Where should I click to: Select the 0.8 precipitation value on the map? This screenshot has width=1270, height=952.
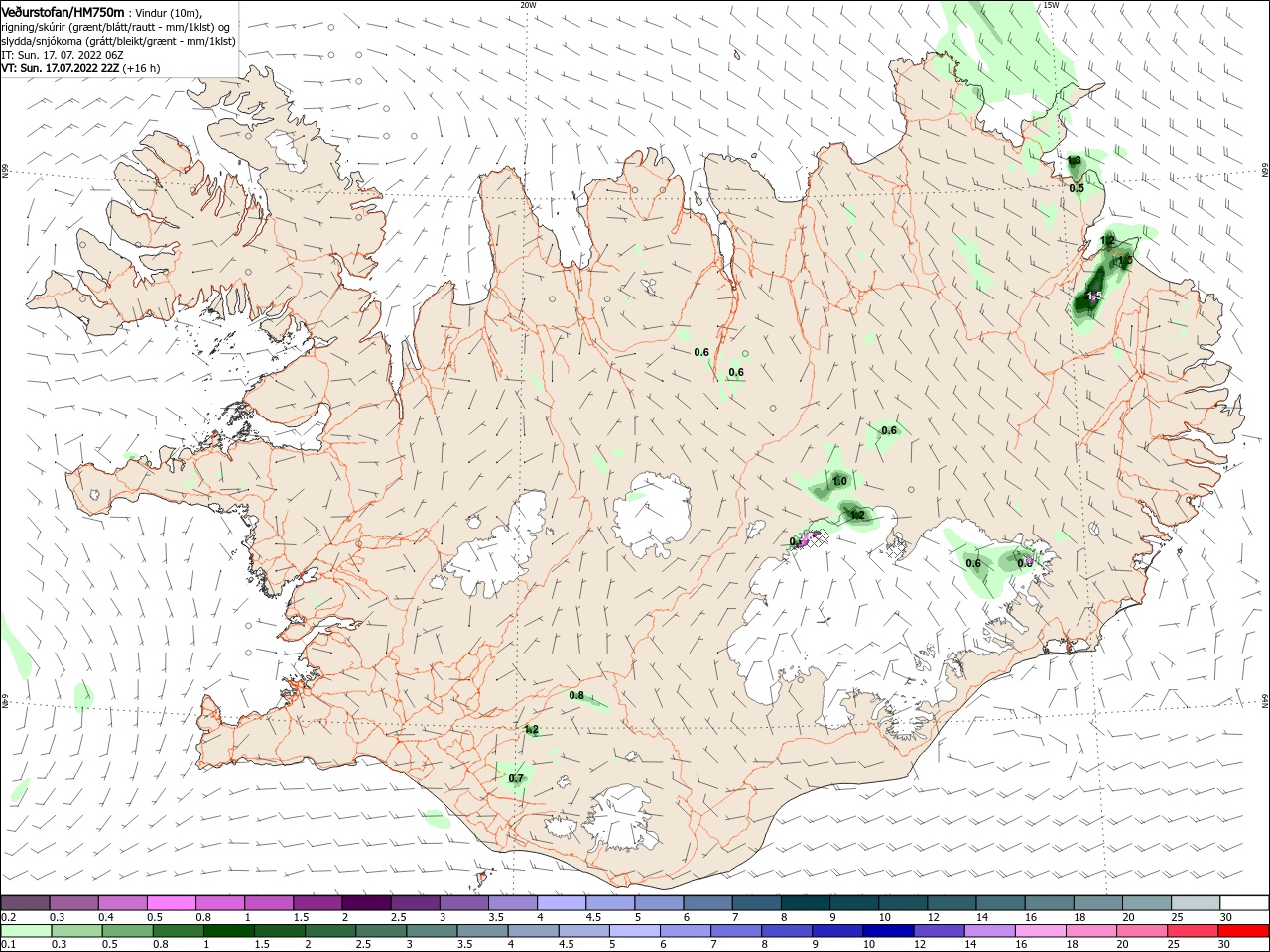(x=576, y=696)
